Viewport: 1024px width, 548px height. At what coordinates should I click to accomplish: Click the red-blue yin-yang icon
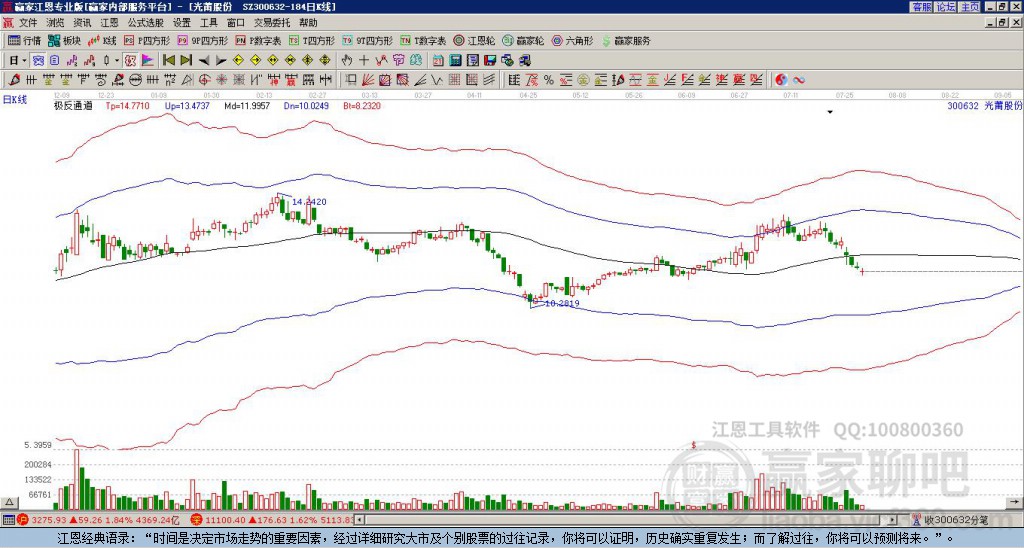(x=781, y=80)
